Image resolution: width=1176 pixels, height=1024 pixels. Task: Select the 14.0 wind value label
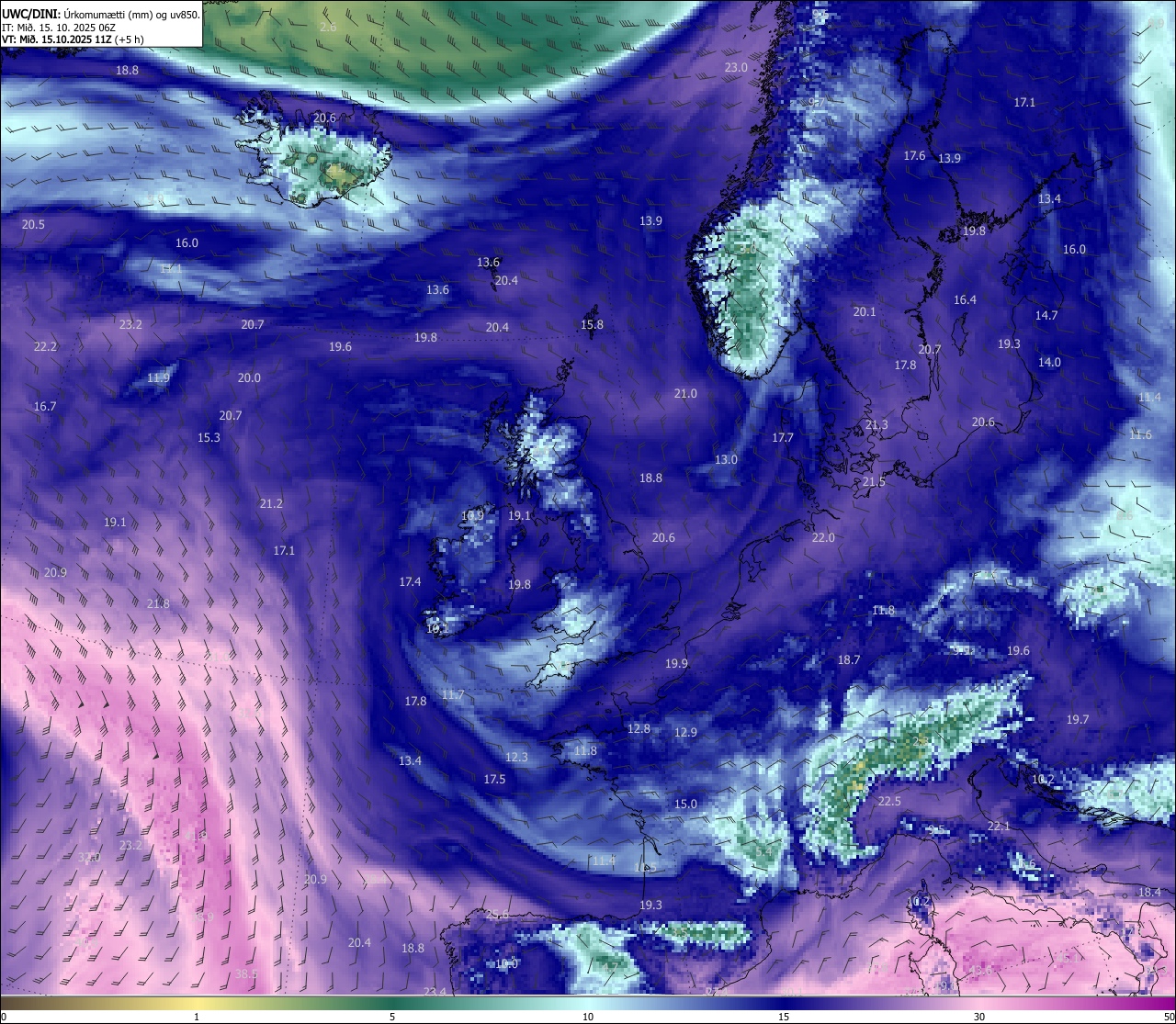1049,363
